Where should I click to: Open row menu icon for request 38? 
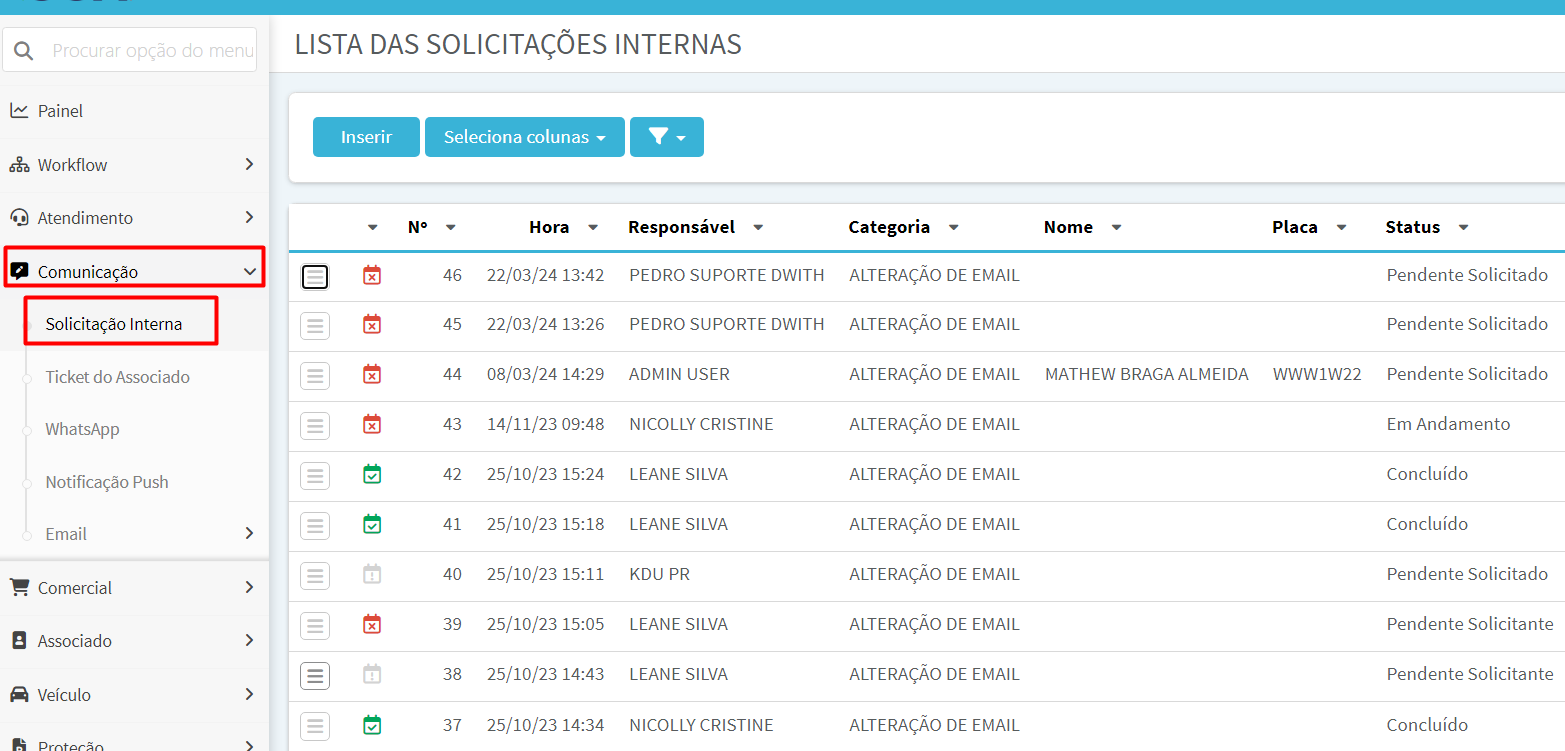coord(315,675)
